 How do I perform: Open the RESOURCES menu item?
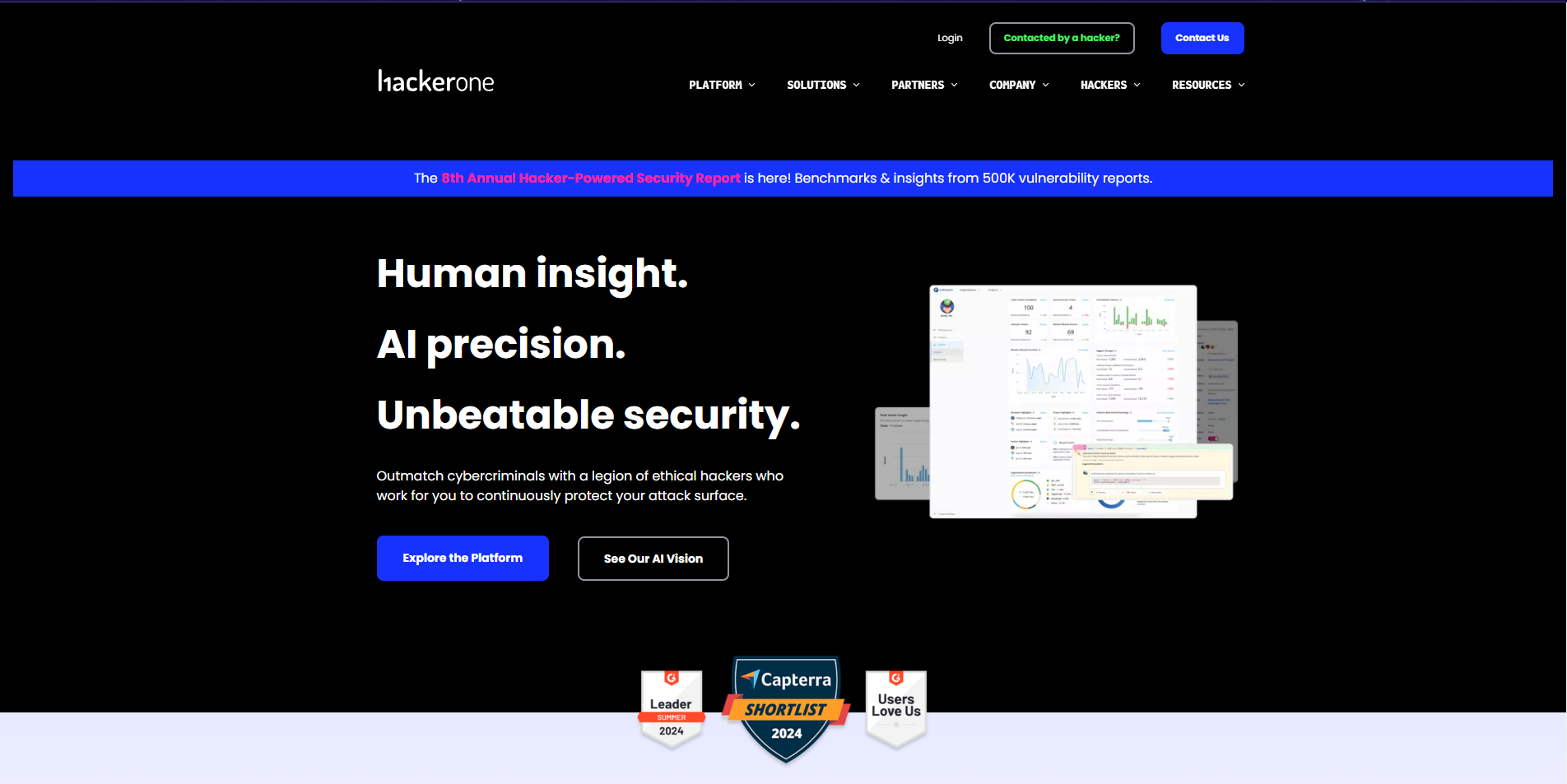pyautogui.click(x=1202, y=85)
